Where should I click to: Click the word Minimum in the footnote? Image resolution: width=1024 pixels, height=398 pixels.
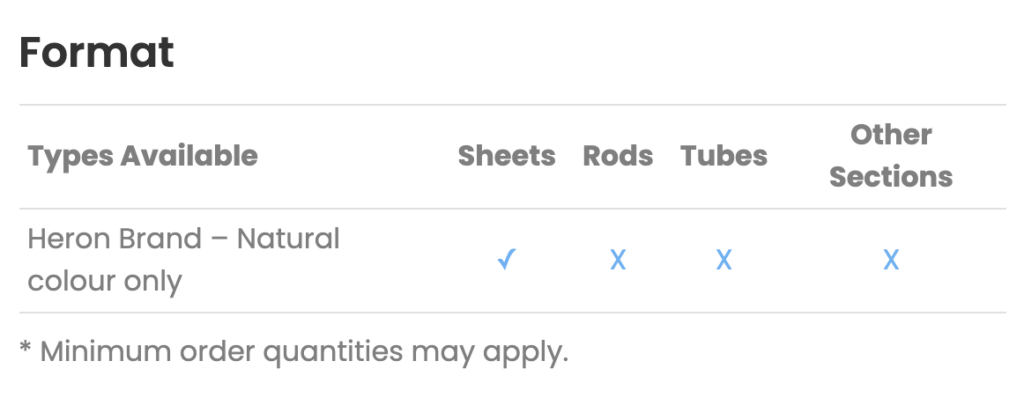pos(106,352)
